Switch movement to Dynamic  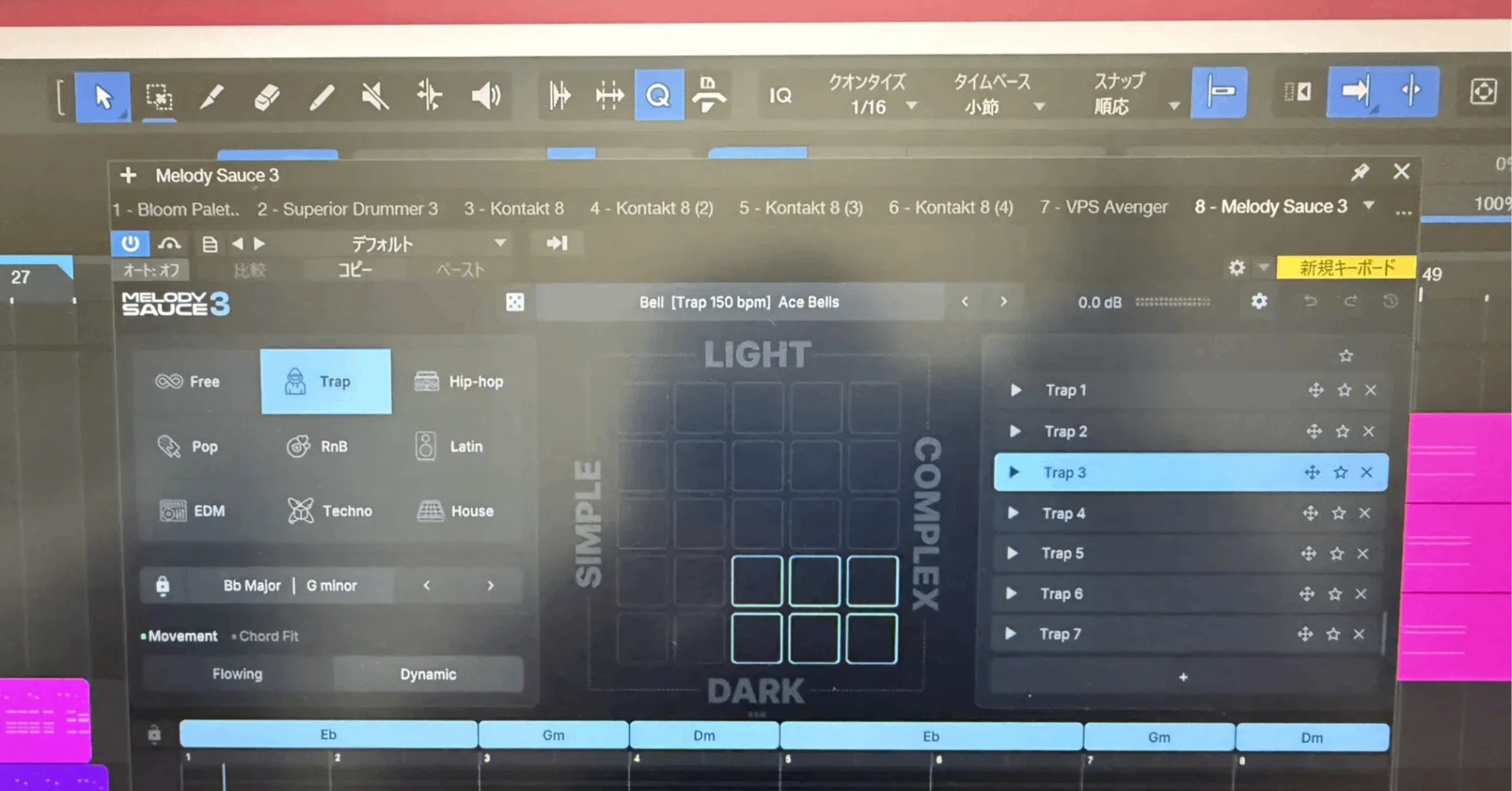[x=428, y=674]
